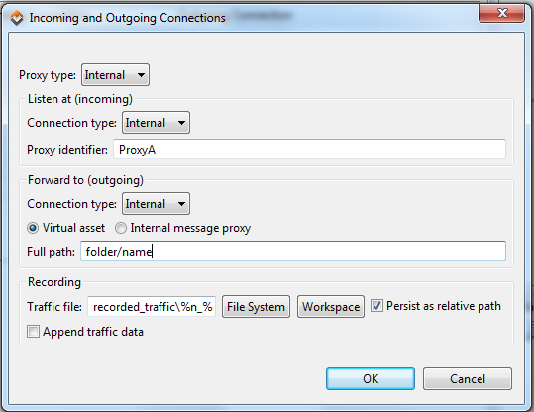Click the Traffic file text field
Screen dimensions: 534x412
[x=151, y=306]
